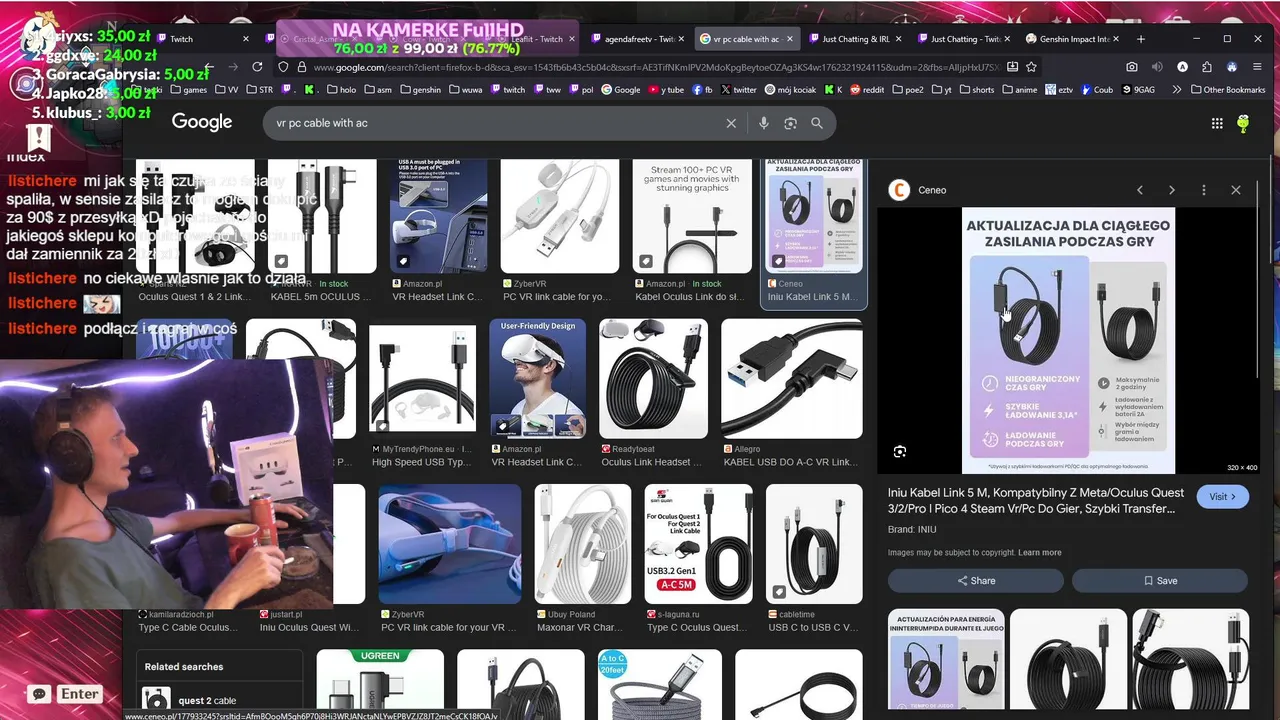Go to next image in the Ceneo panel
Image resolution: width=1280 pixels, height=720 pixels.
[x=1172, y=190]
